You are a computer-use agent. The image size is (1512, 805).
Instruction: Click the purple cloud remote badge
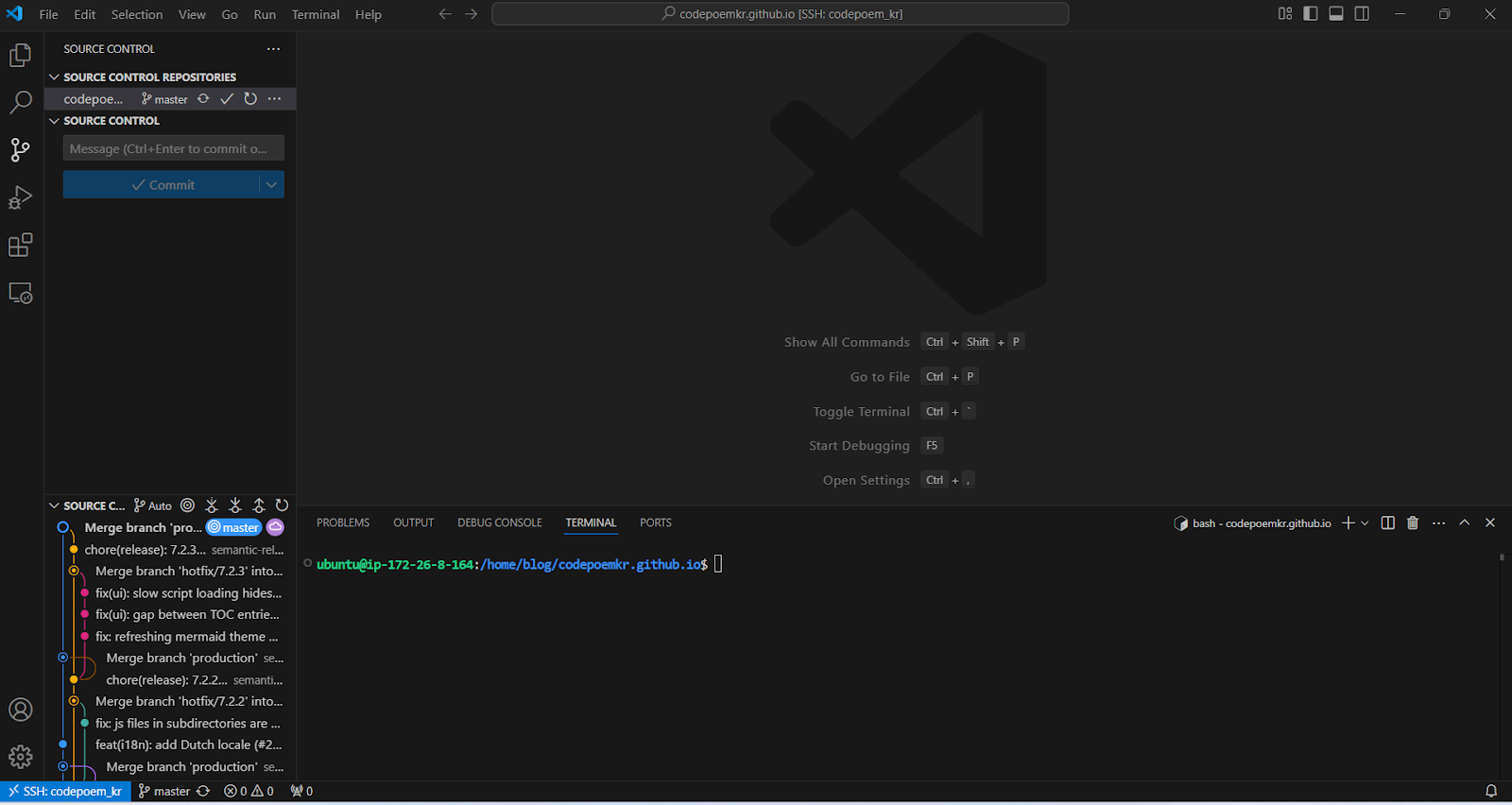(275, 527)
